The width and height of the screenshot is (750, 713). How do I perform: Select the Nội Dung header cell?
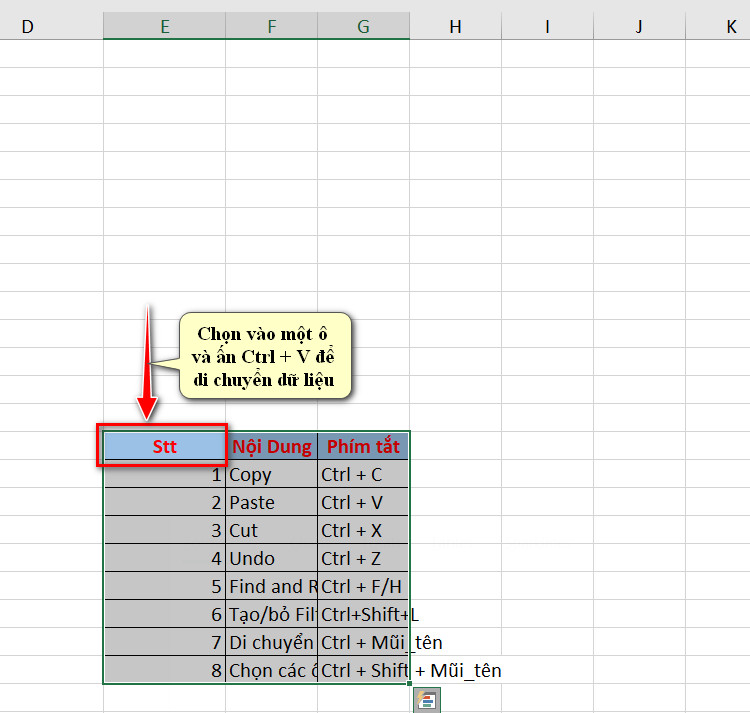click(271, 446)
